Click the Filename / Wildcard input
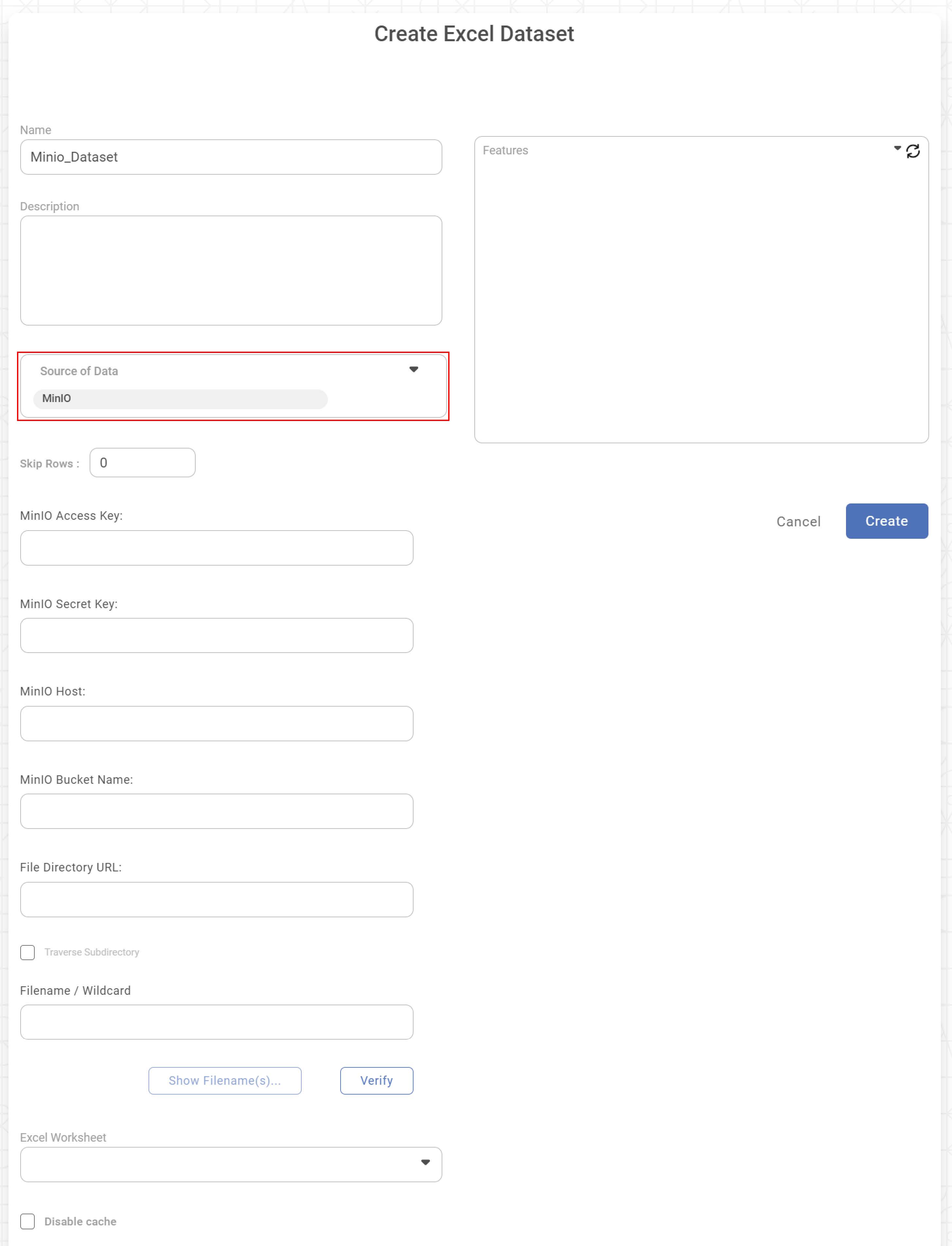 coord(217,1022)
